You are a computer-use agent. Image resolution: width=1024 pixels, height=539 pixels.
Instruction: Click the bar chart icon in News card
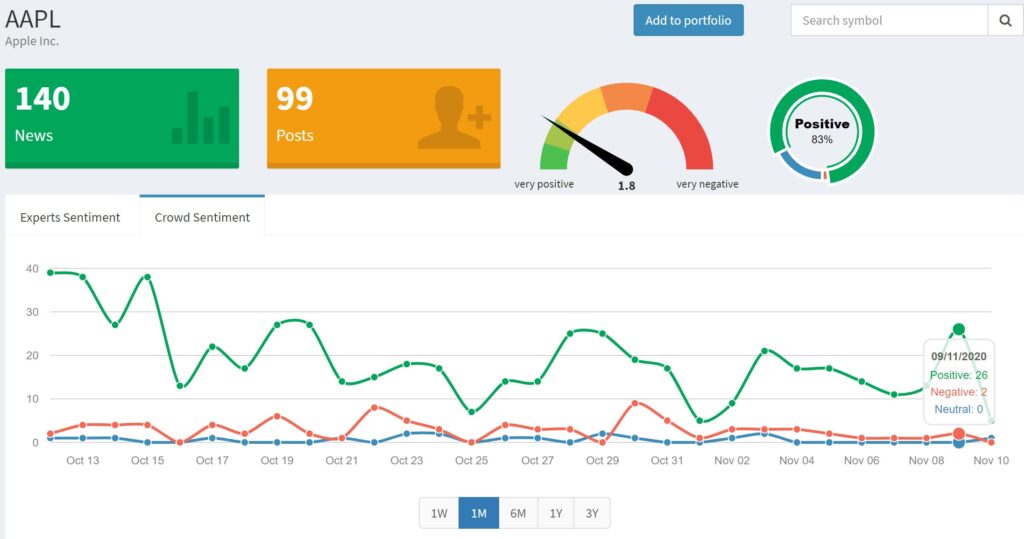click(x=200, y=117)
